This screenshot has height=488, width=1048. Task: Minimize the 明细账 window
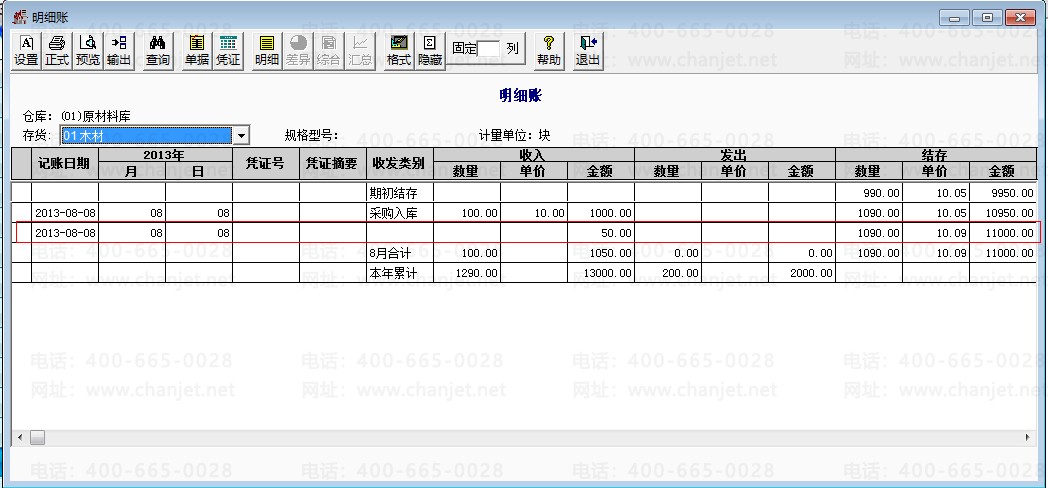tap(954, 18)
